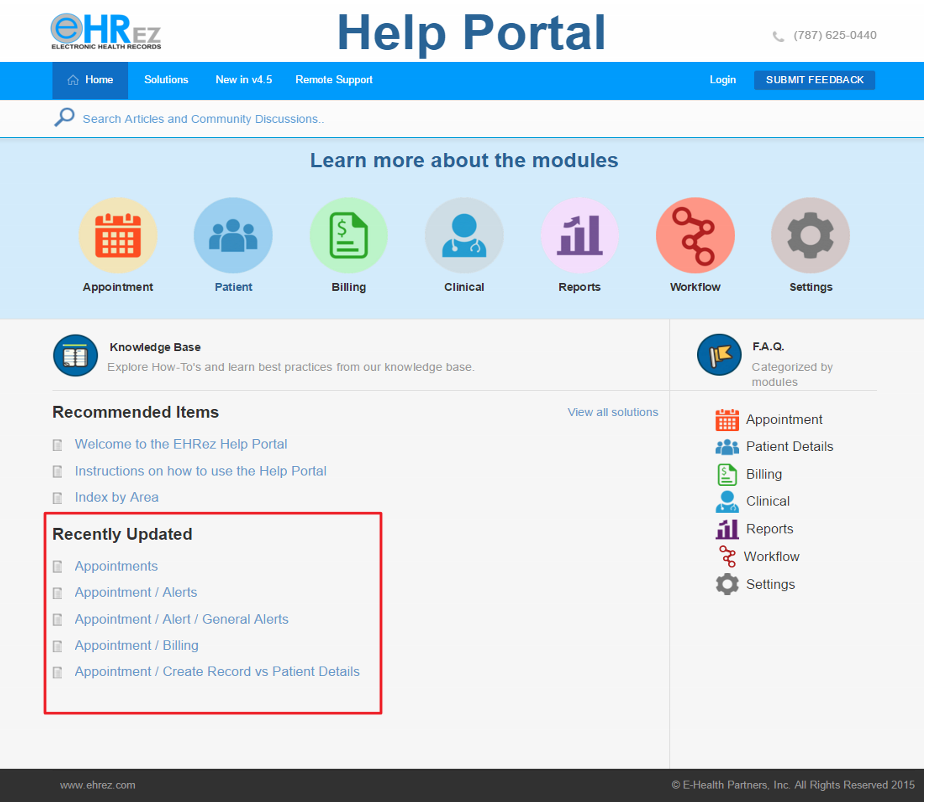This screenshot has height=809, width=927.
Task: Open the Billing module icon
Action: (348, 234)
